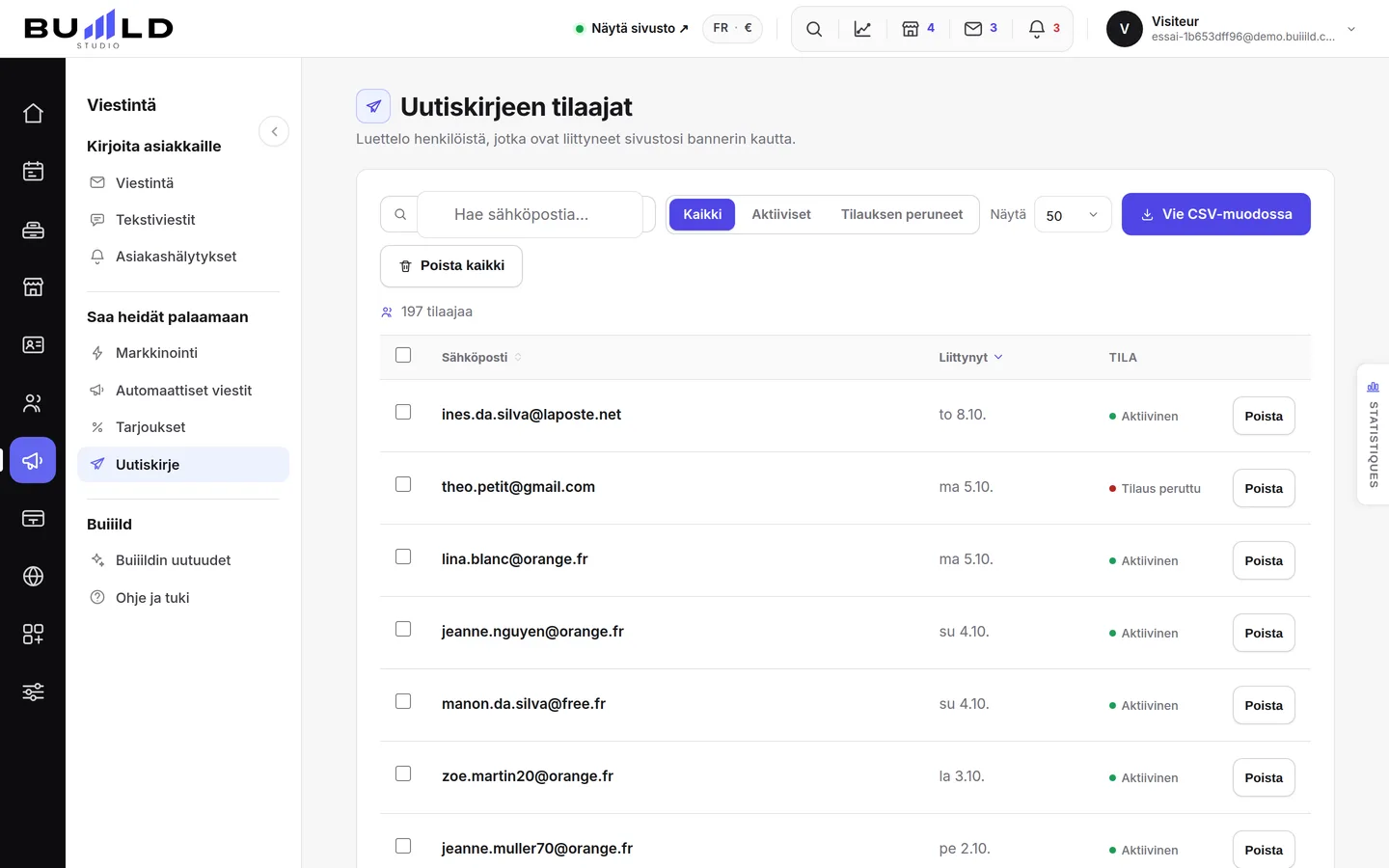Remove zoe.martin20@orange.fr with Poista
Screen dimensions: 1389x868
1264,777
